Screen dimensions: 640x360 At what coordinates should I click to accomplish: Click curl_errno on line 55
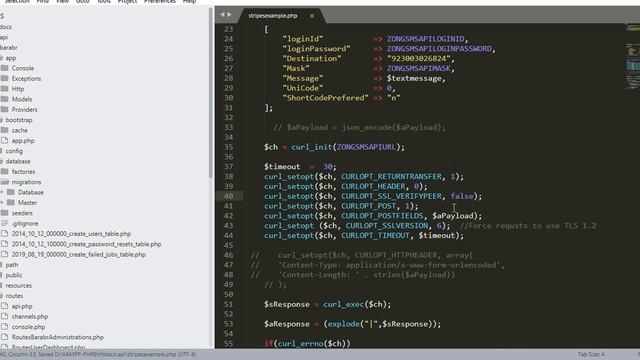(300, 343)
